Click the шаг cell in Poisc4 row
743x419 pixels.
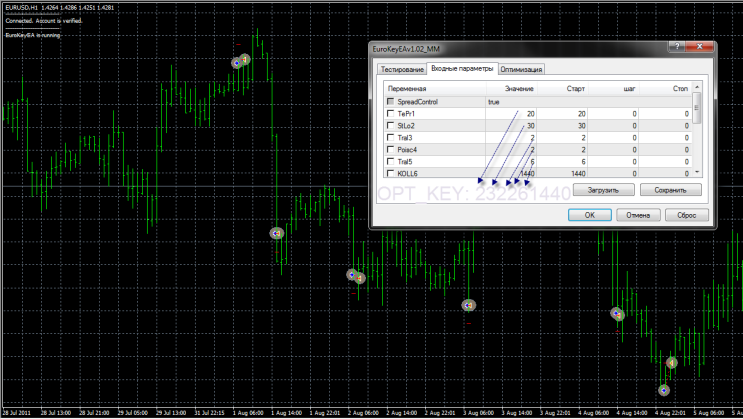pyautogui.click(x=614, y=149)
